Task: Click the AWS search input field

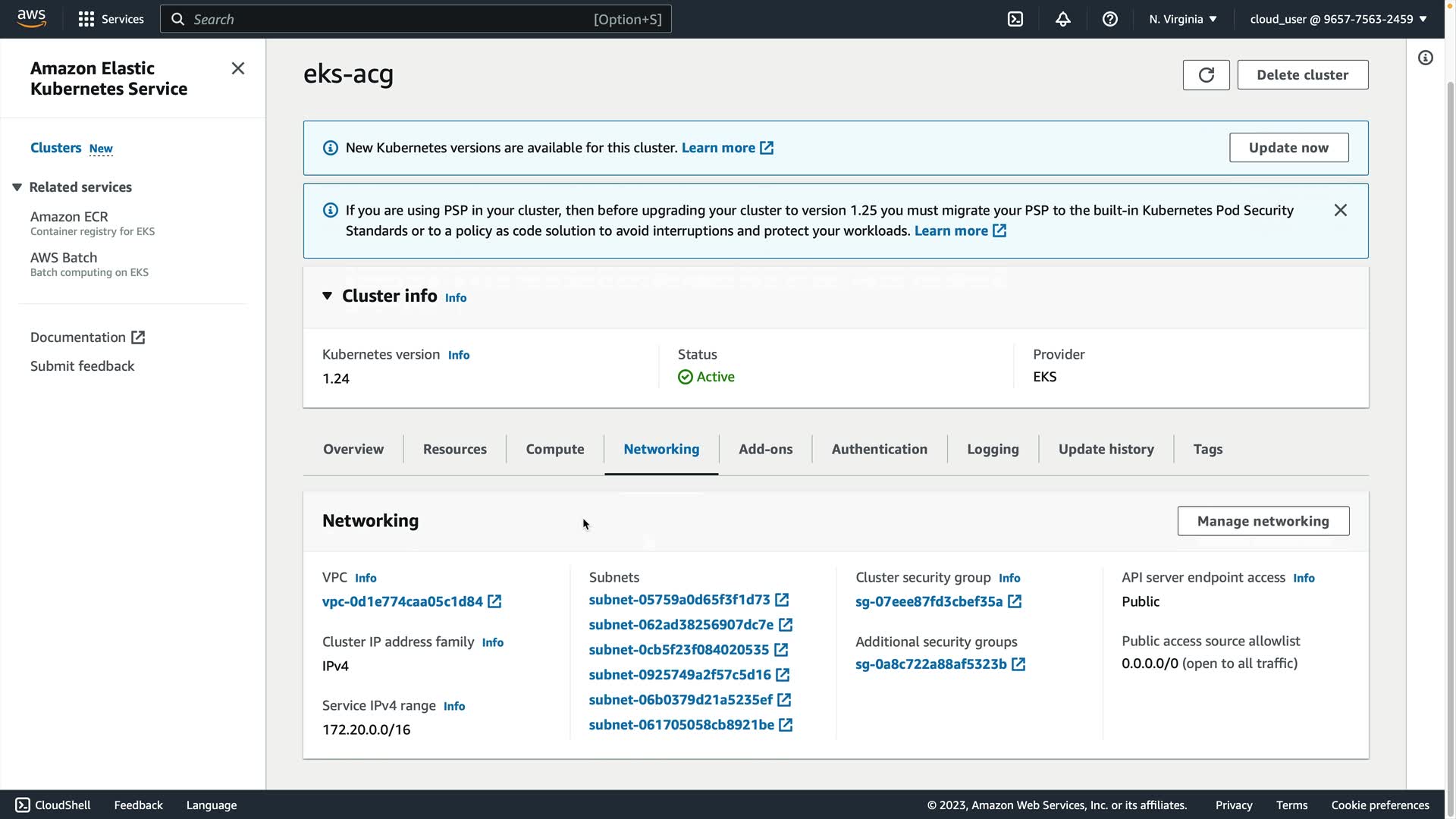Action: click(391, 19)
